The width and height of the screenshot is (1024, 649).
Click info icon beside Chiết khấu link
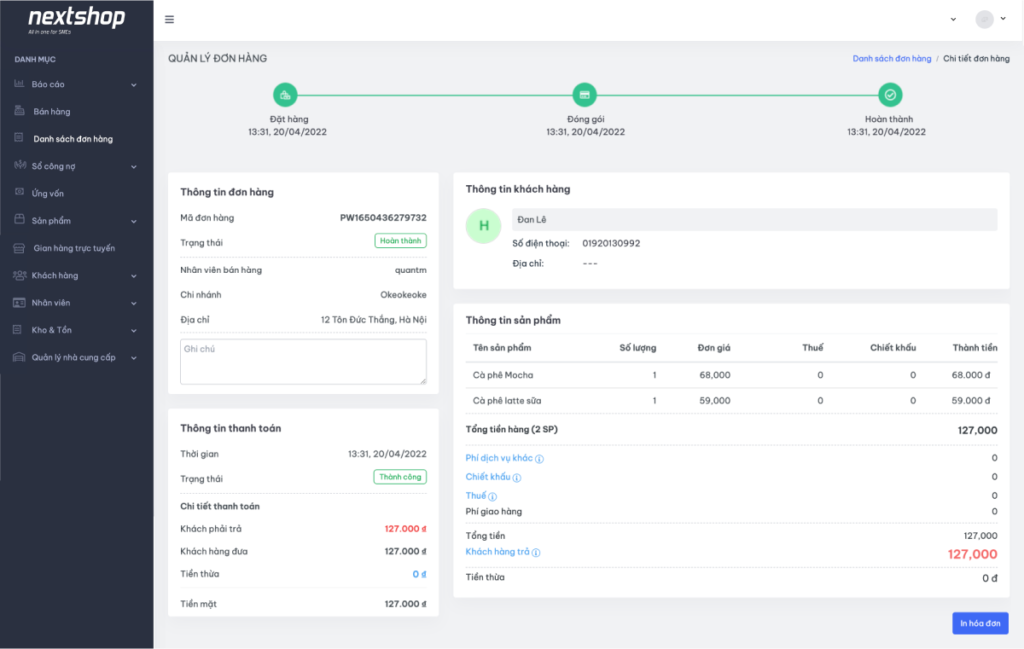(517, 478)
